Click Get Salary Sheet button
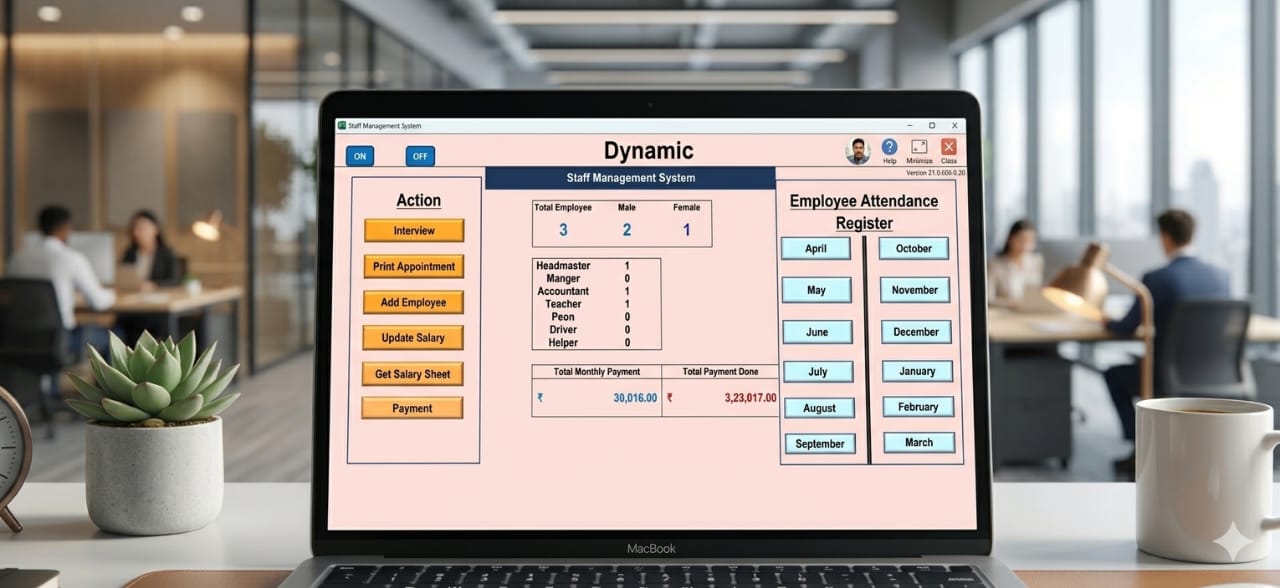Screen dimensions: 1280x588 (x=413, y=373)
